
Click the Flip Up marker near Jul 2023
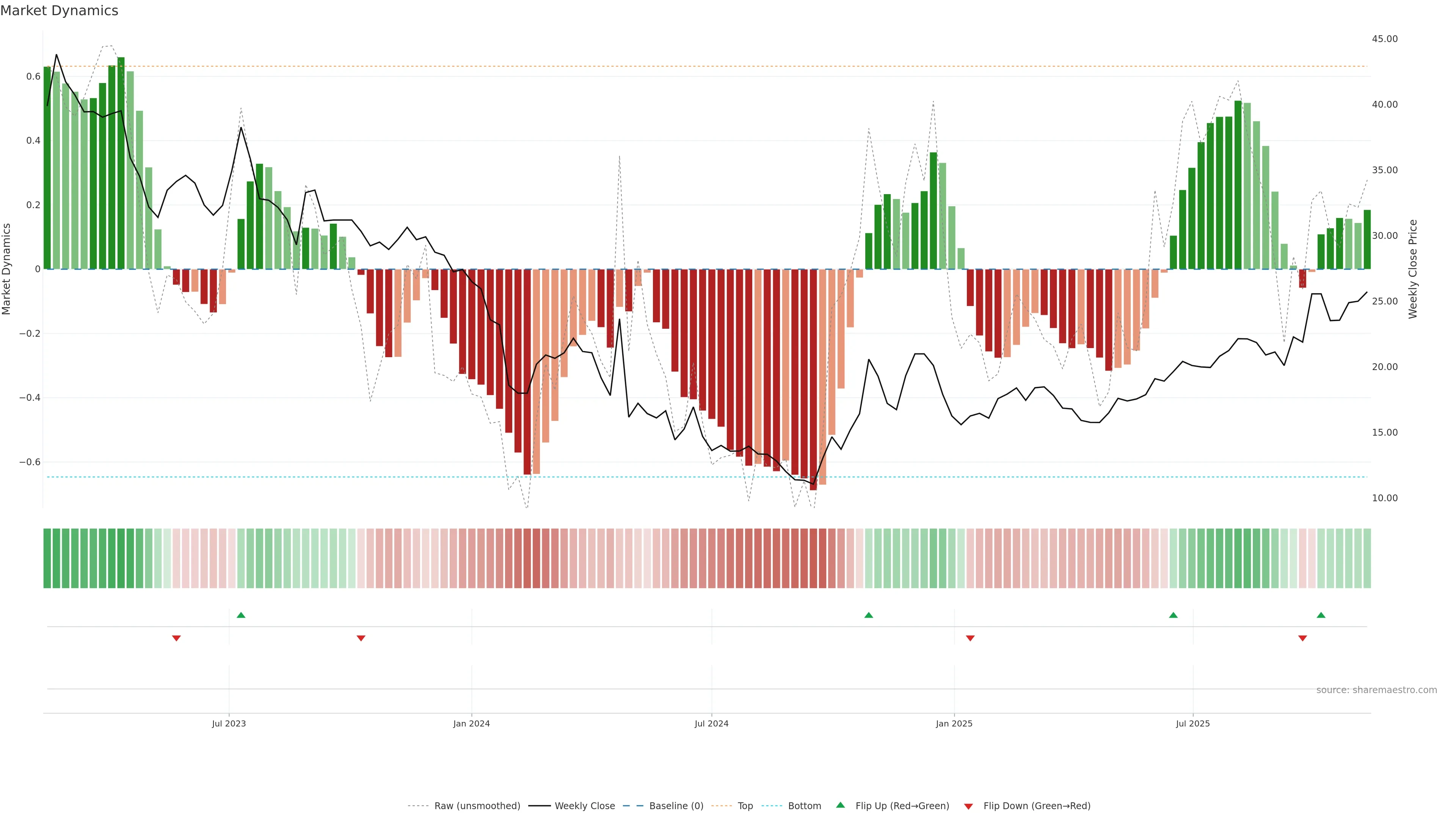(241, 615)
